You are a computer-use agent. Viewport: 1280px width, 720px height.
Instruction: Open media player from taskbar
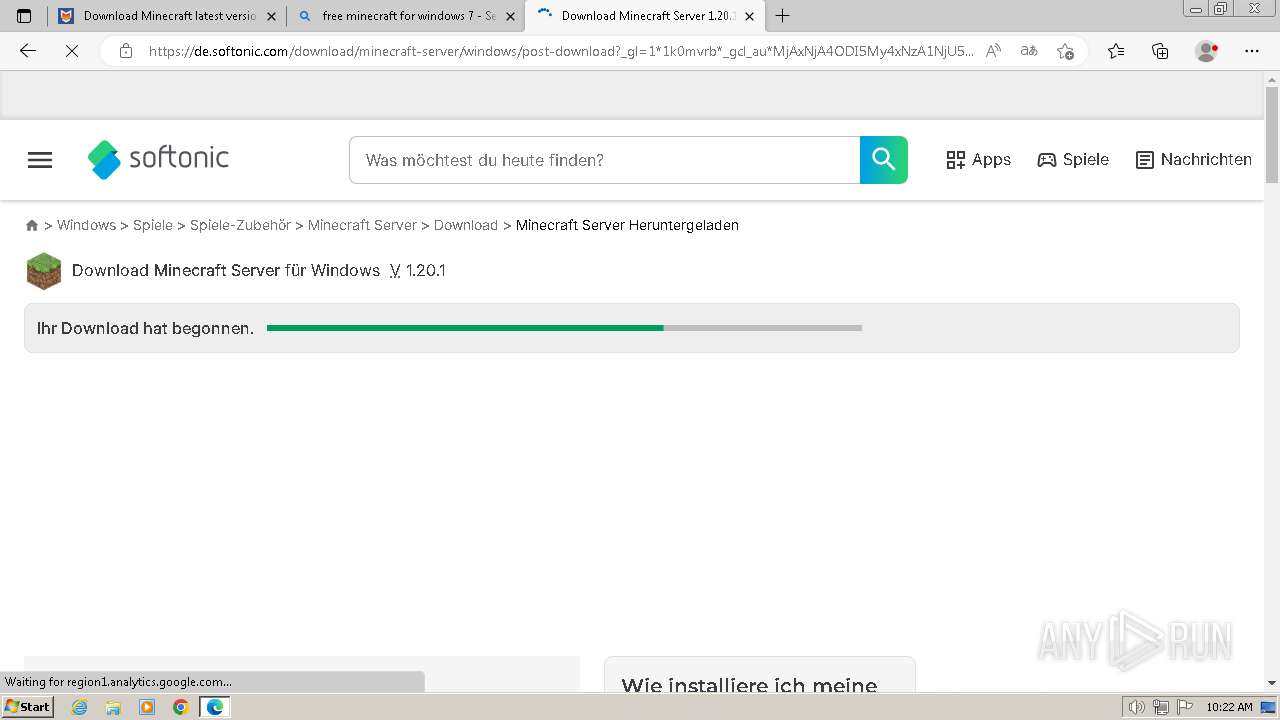147,707
